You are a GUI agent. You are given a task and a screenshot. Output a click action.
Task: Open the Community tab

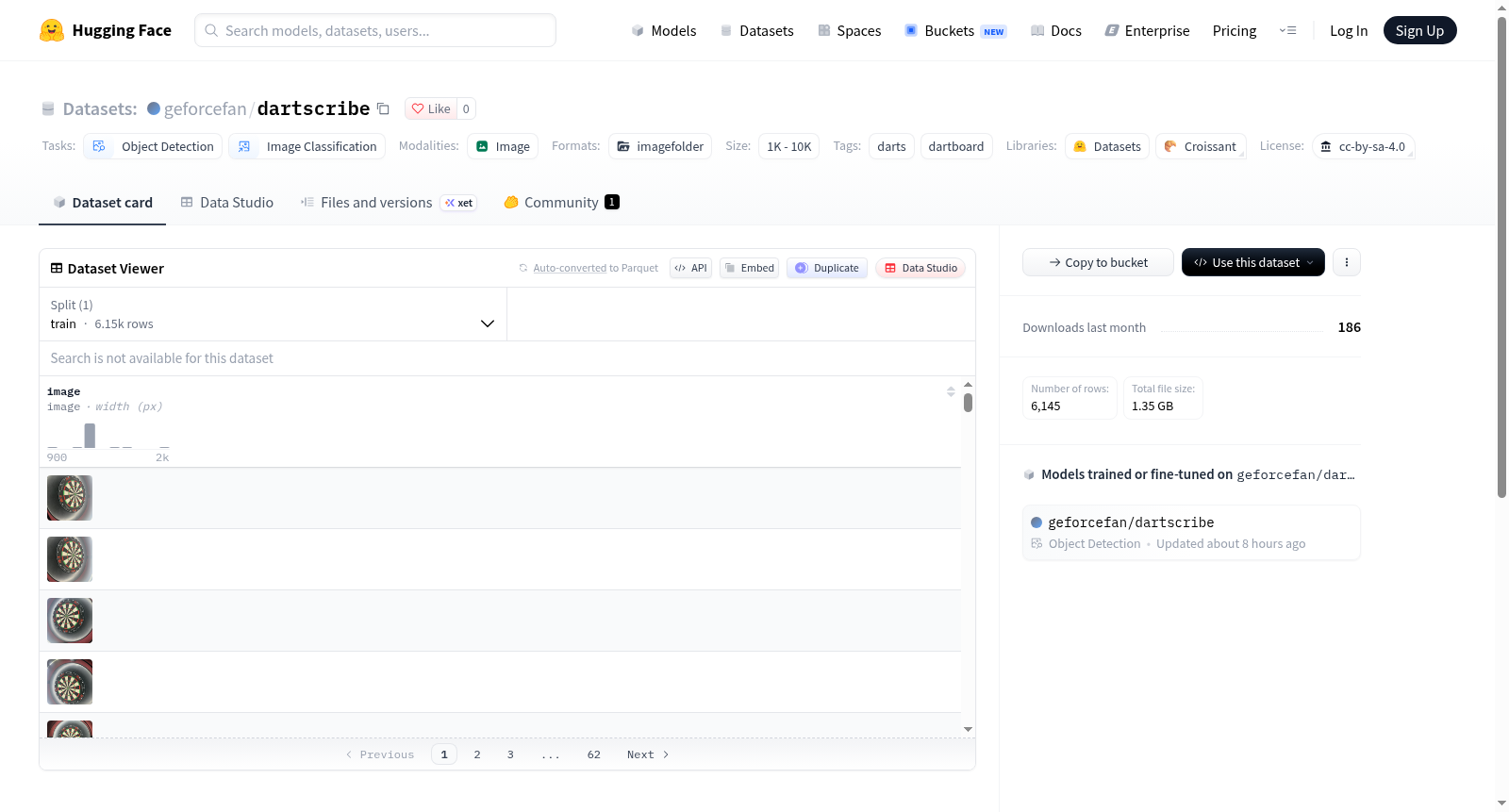tap(561, 202)
